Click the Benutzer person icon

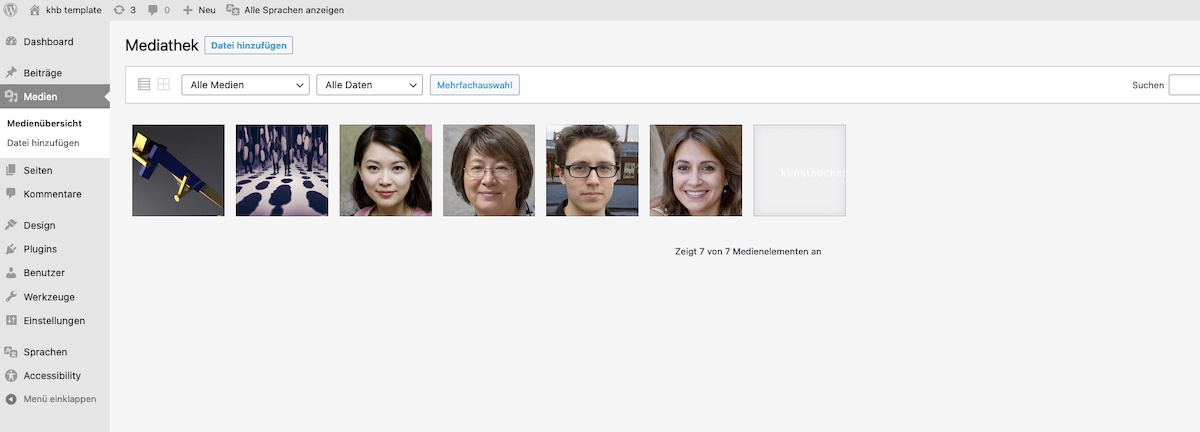pos(11,273)
